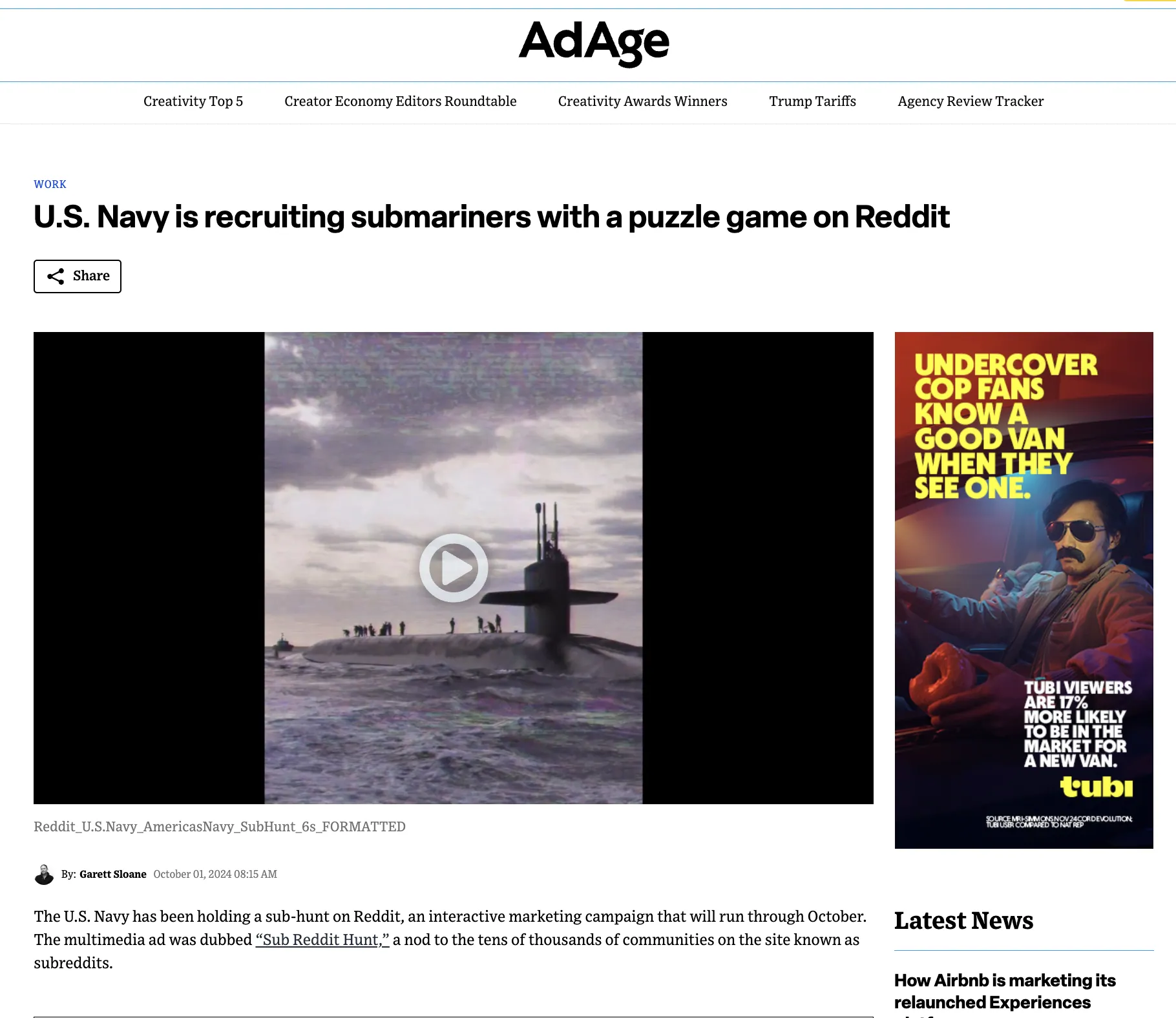Open Airbnb relaunched Experiences news story
The width and height of the screenshot is (1176, 1018).
(1005, 992)
